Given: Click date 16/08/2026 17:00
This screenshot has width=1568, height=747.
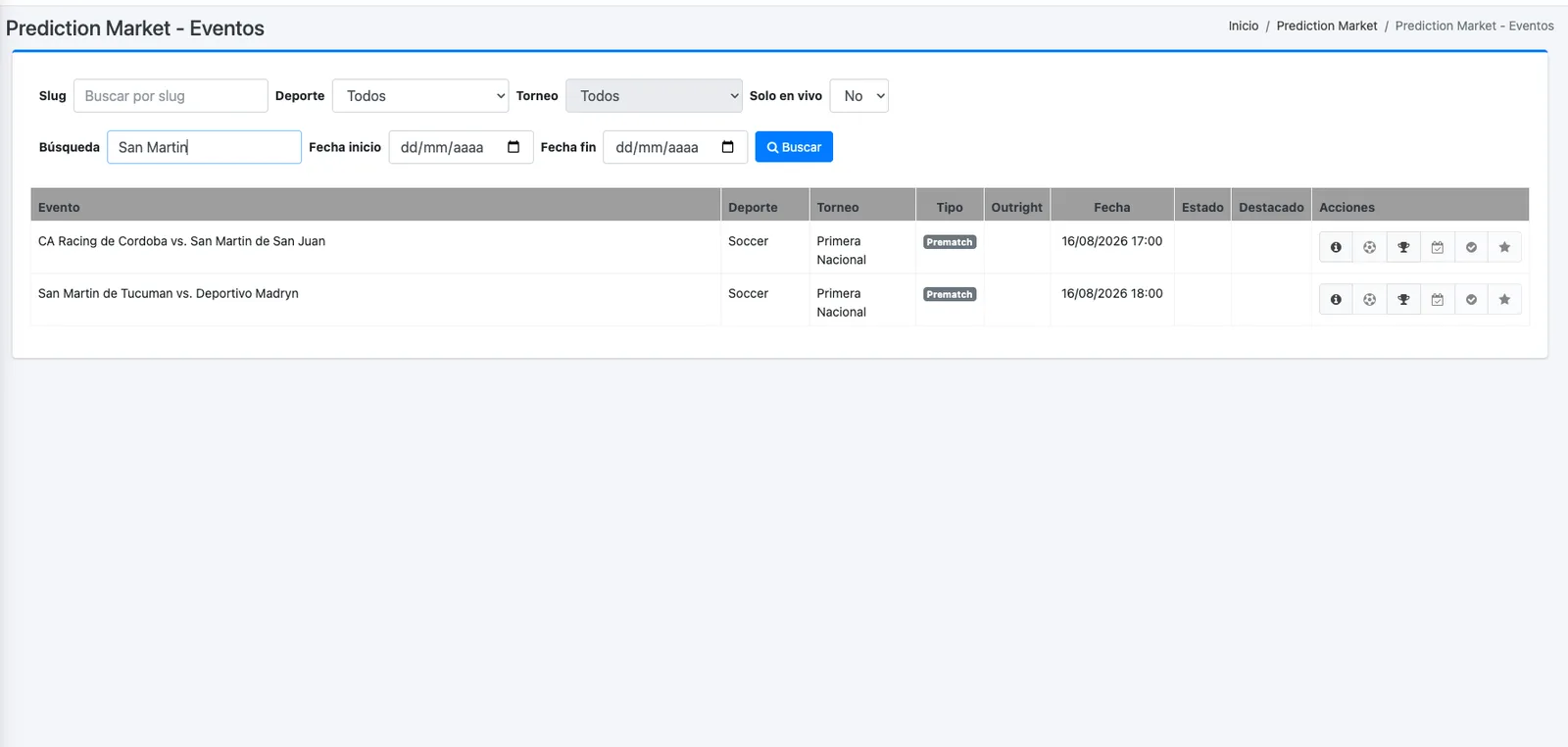Looking at the screenshot, I should [x=1112, y=241].
